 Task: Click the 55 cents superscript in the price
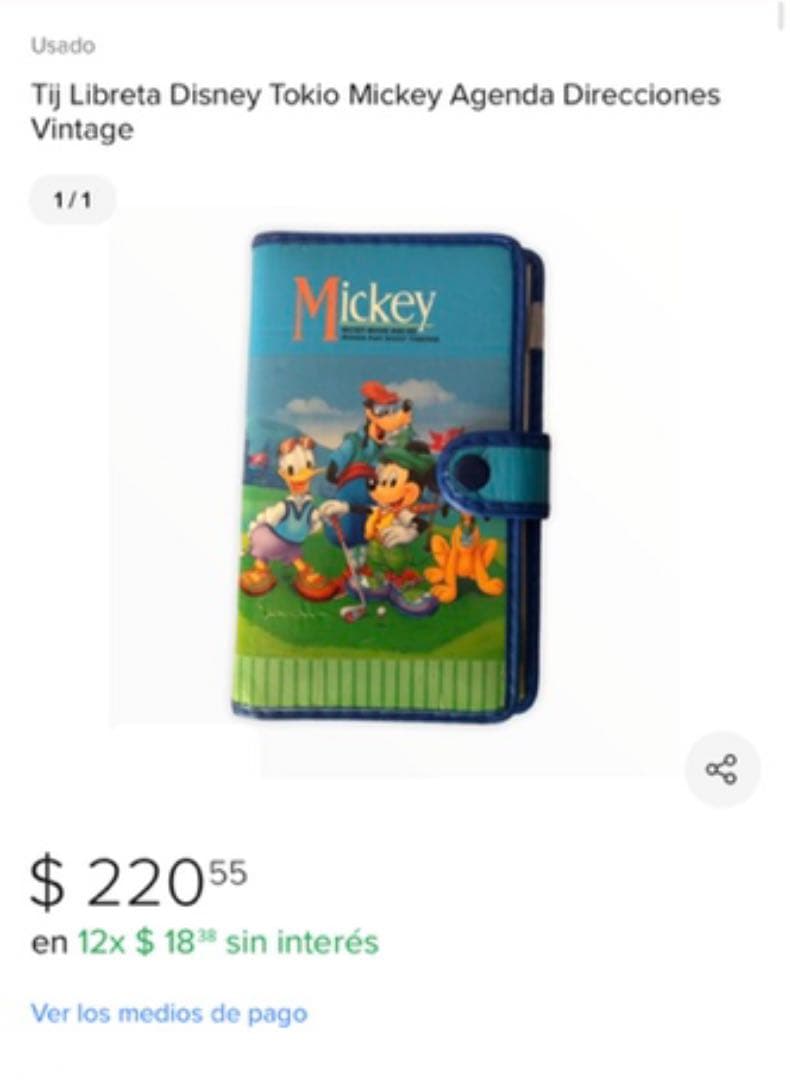228,873
